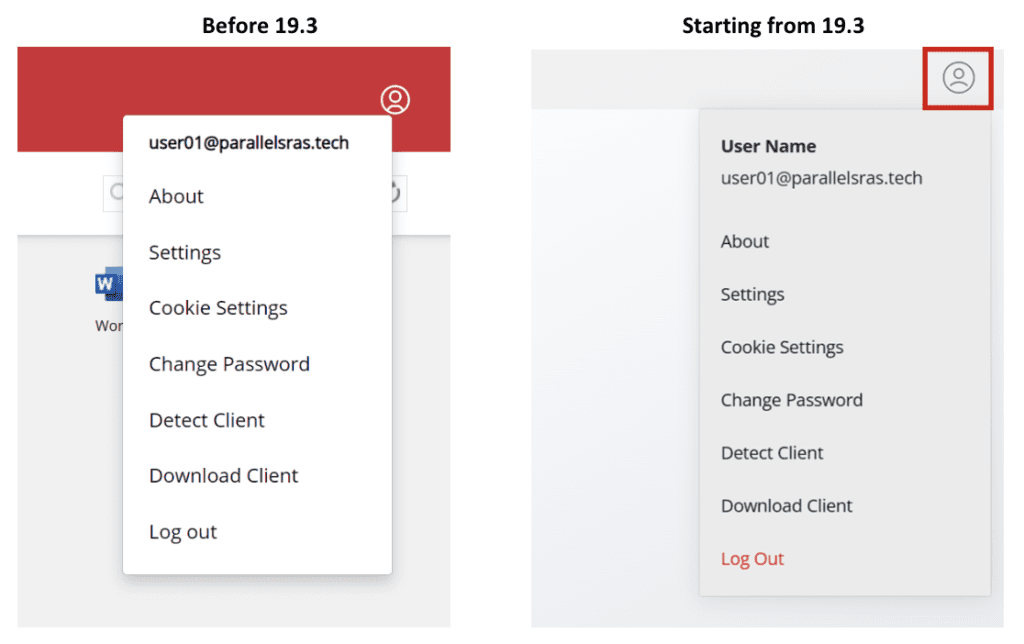This screenshot has width=1024, height=644.
Task: Select About in the pre-19.3 menu
Action: tap(175, 196)
